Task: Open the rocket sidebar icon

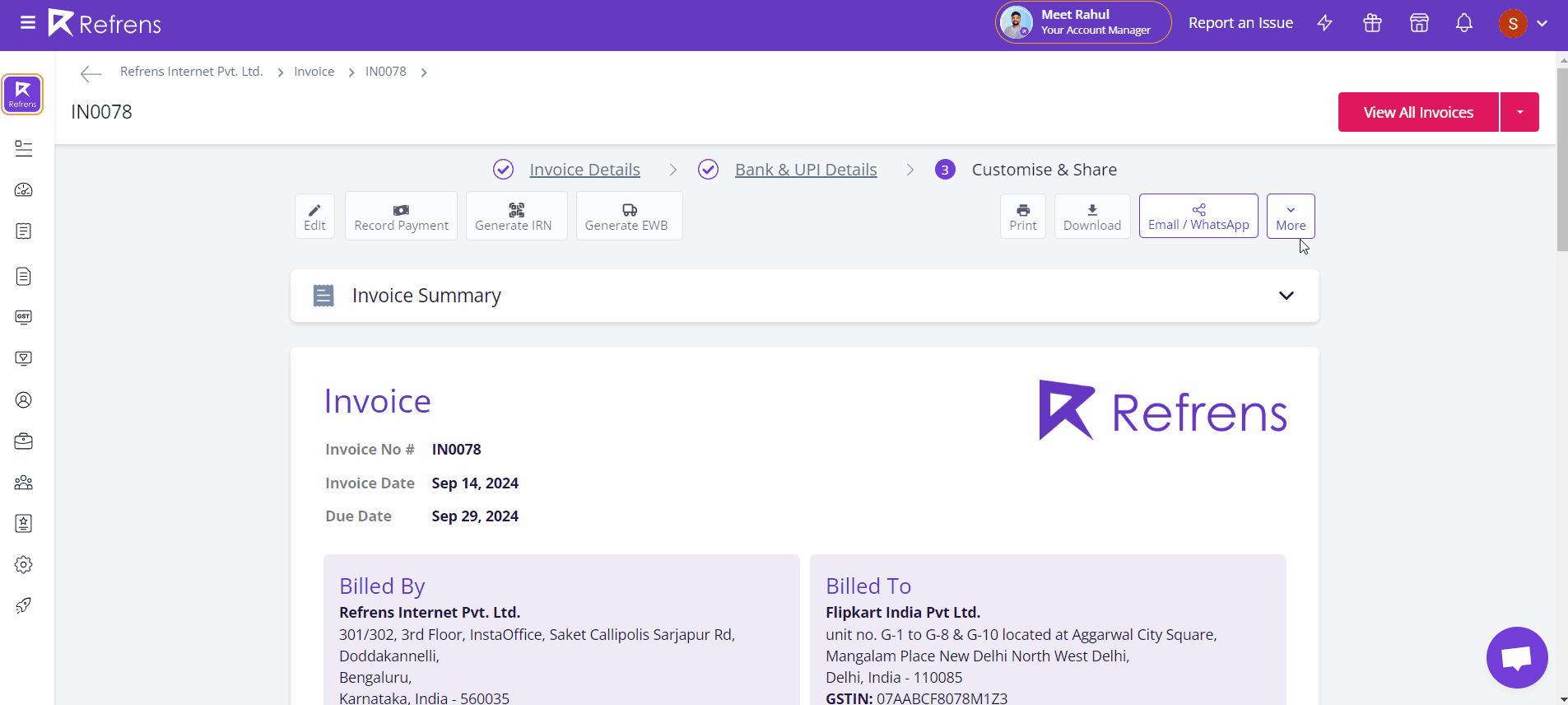Action: tap(24, 605)
